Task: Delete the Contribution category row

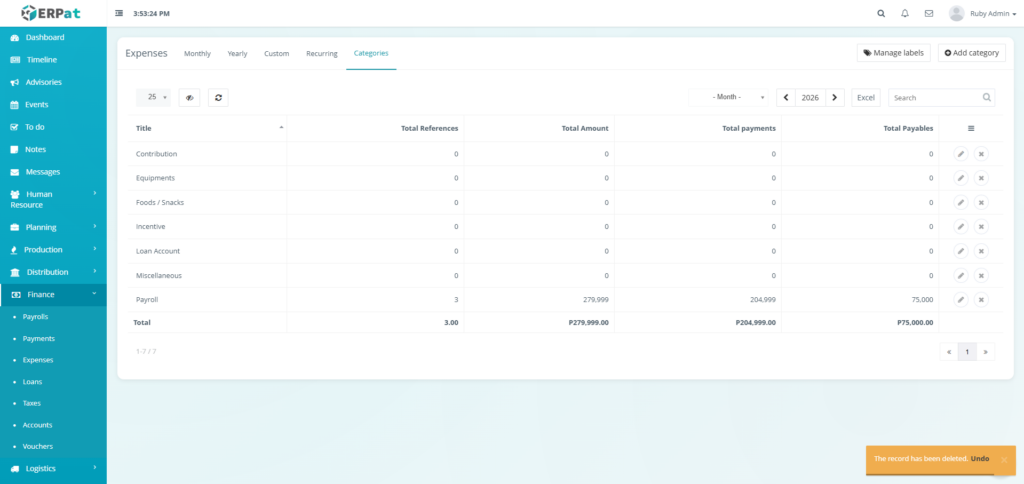Action: click(x=981, y=154)
